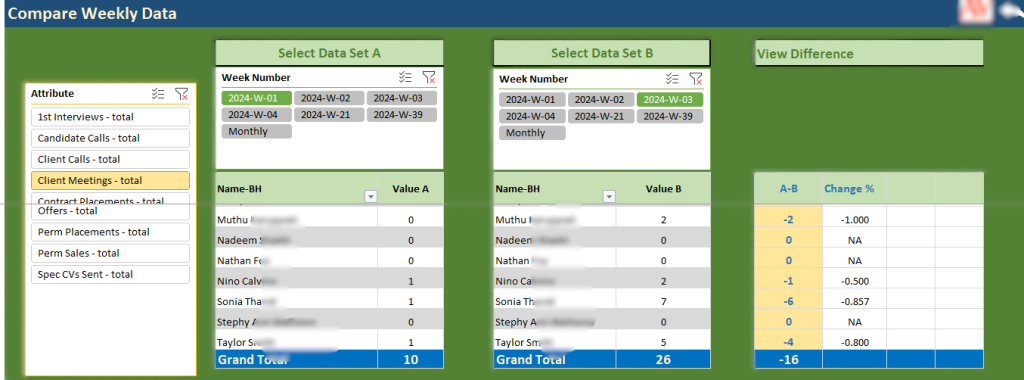The height and width of the screenshot is (380, 1024).
Task: Choose 2024-W-21 in Data Set A
Action: point(328,115)
